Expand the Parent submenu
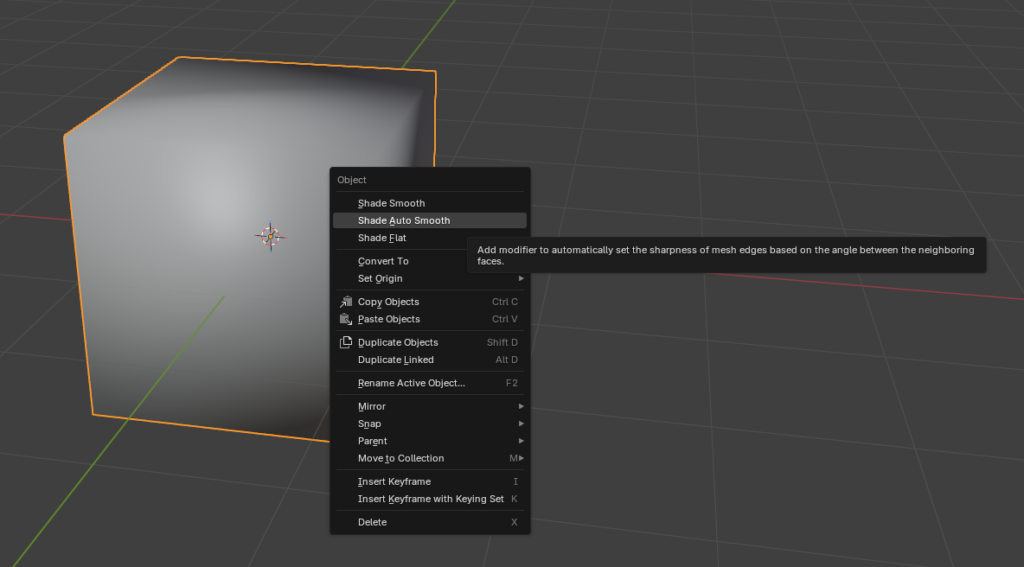The height and width of the screenshot is (567, 1024). coord(373,441)
